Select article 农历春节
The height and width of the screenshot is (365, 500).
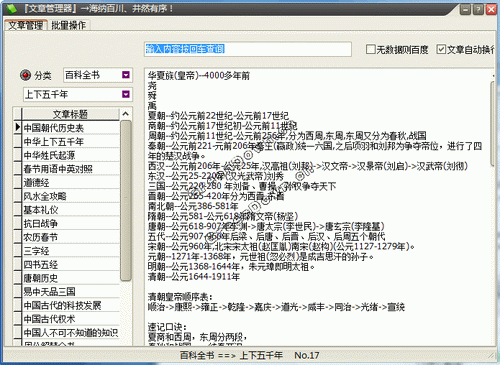(x=70, y=237)
